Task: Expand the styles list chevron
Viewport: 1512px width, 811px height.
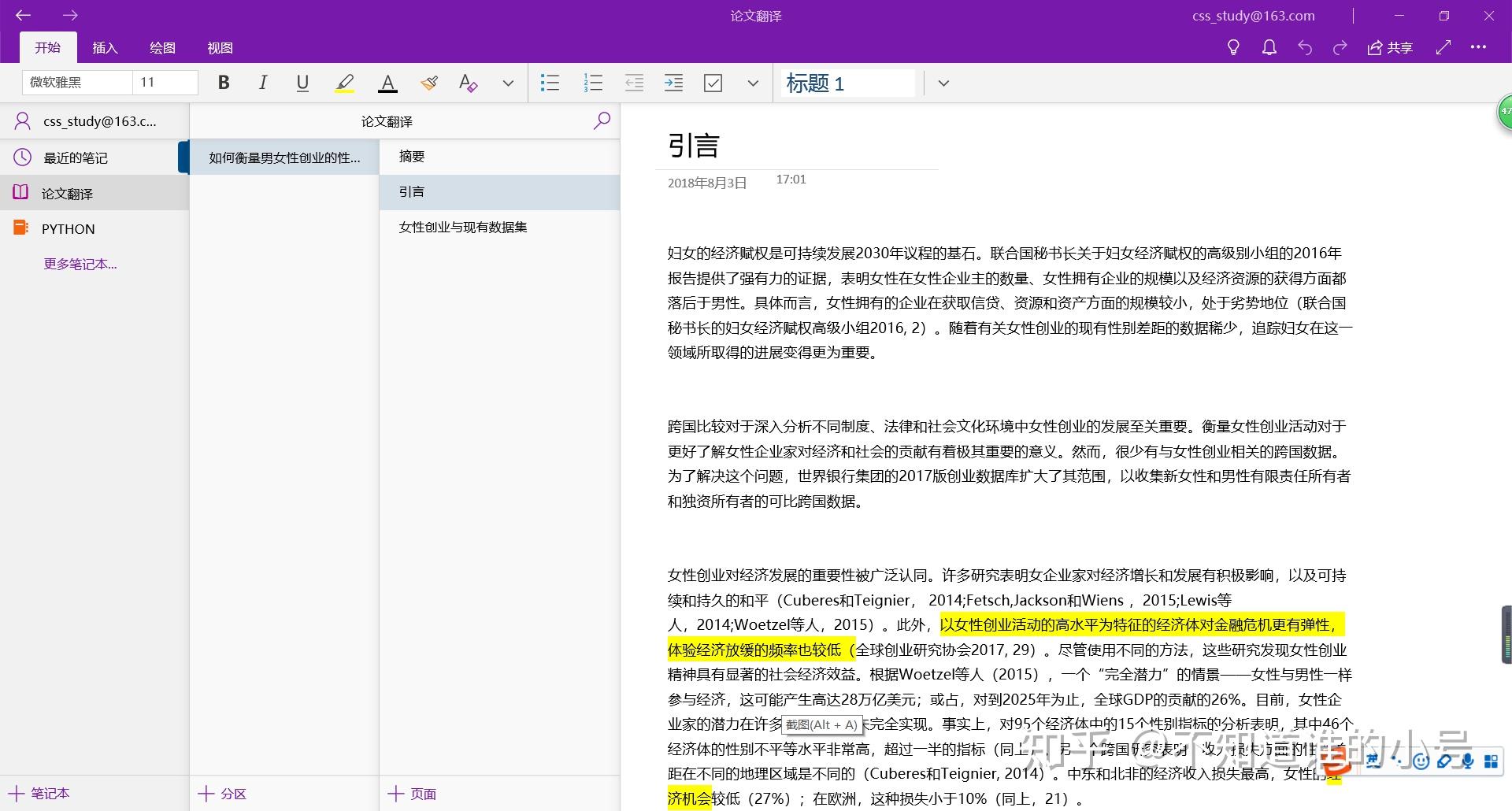Action: coord(943,83)
